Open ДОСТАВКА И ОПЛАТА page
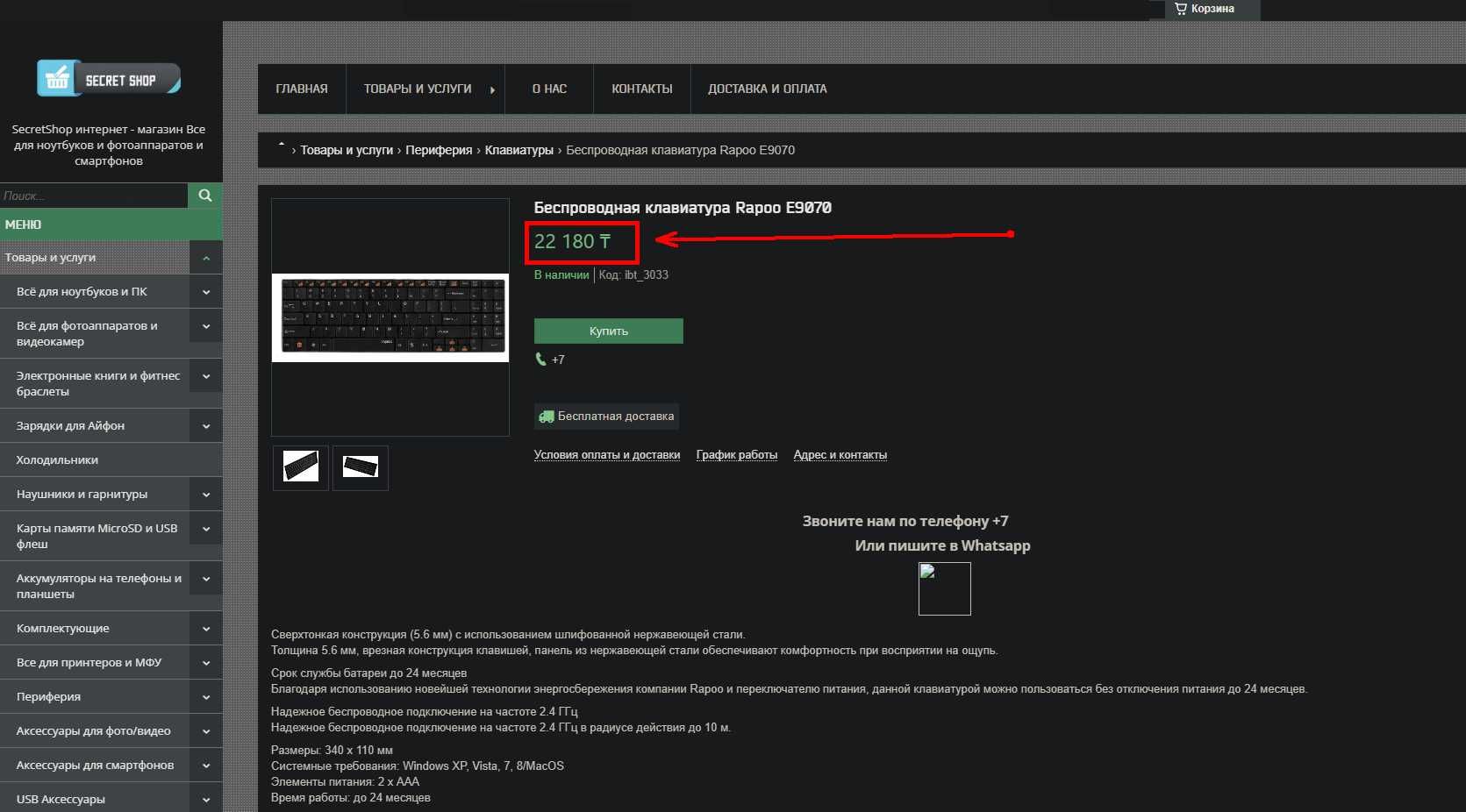Viewport: 1466px width, 812px height. pos(768,89)
